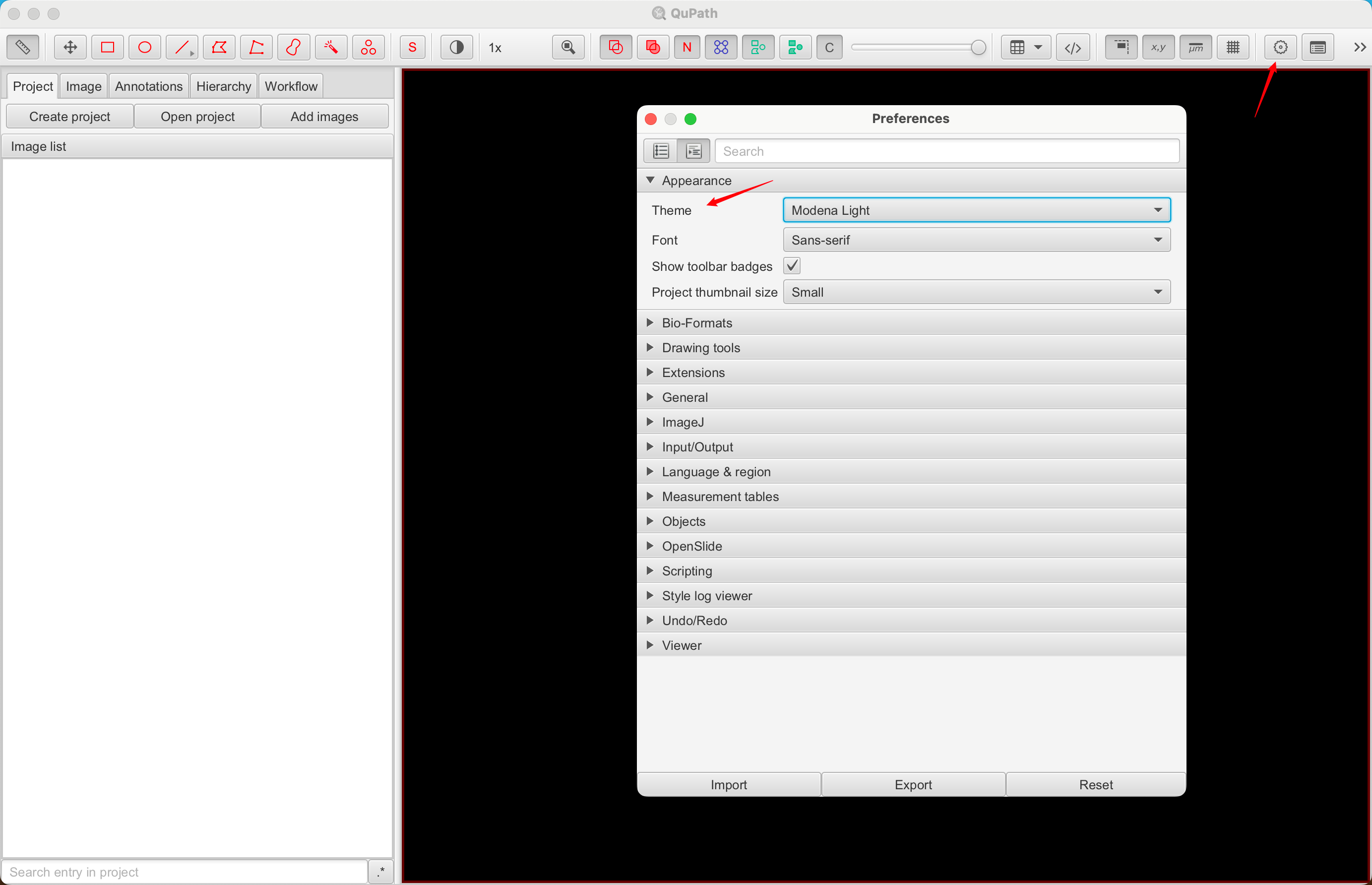Open the Theme dropdown Modena Light
Screen dimensions: 1372x885
976,210
